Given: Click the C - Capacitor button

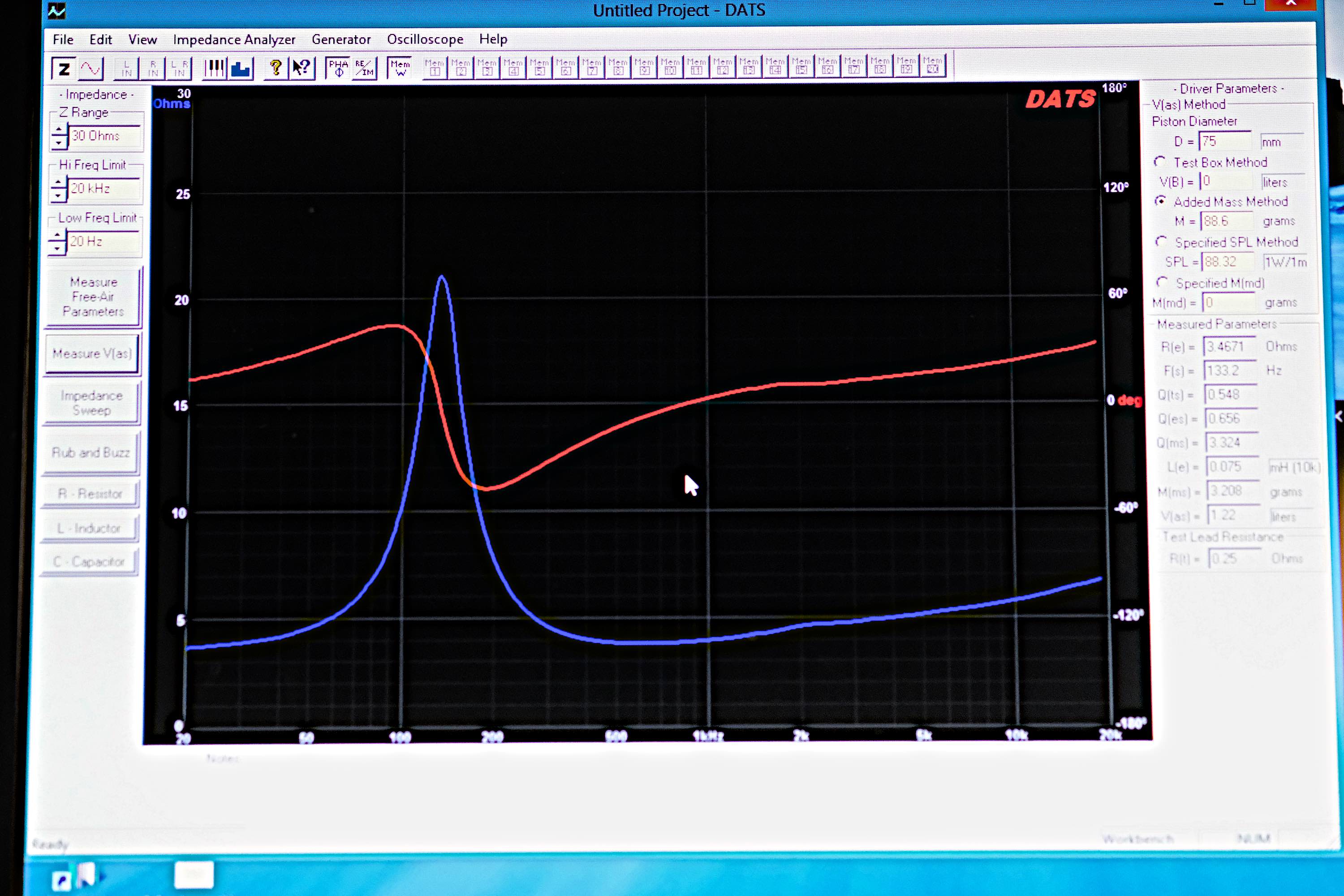Looking at the screenshot, I should (x=89, y=562).
